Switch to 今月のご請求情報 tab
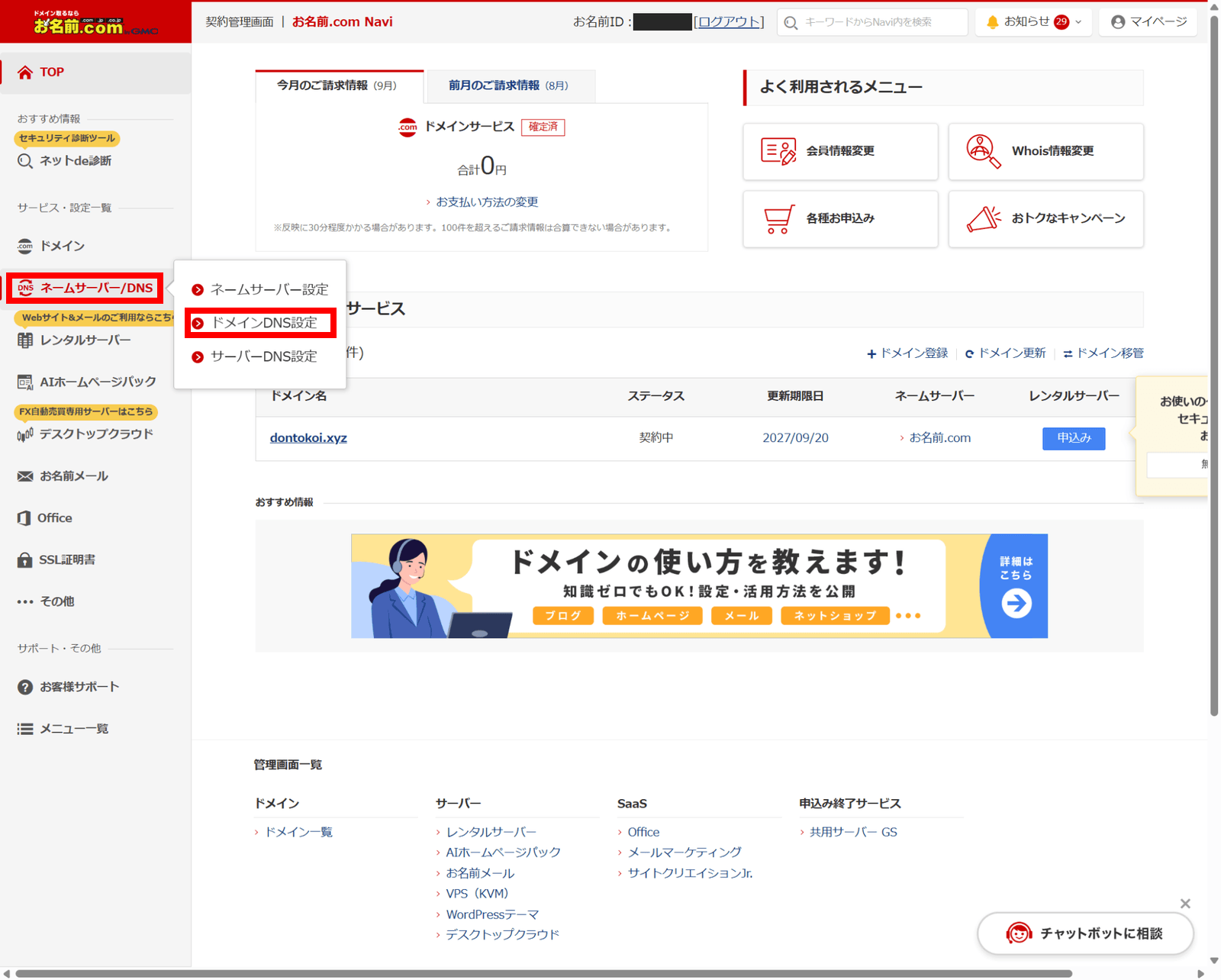 (x=339, y=85)
